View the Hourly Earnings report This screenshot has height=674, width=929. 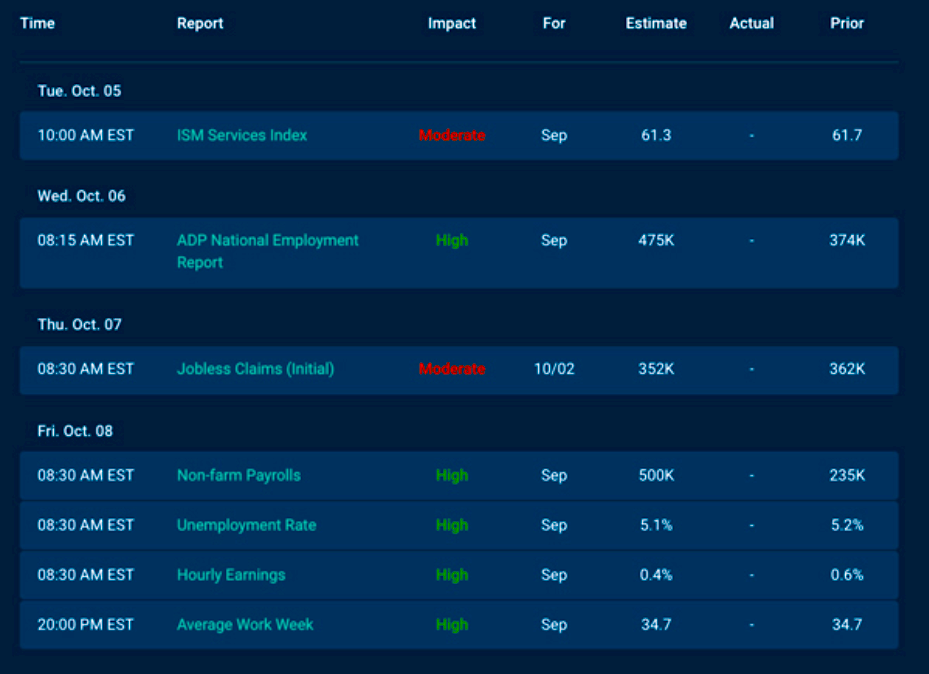pos(231,575)
